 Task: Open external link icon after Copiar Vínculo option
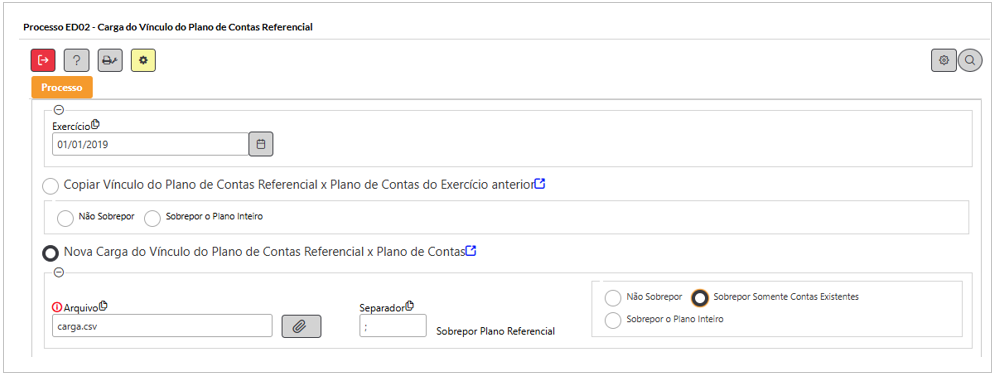click(540, 184)
